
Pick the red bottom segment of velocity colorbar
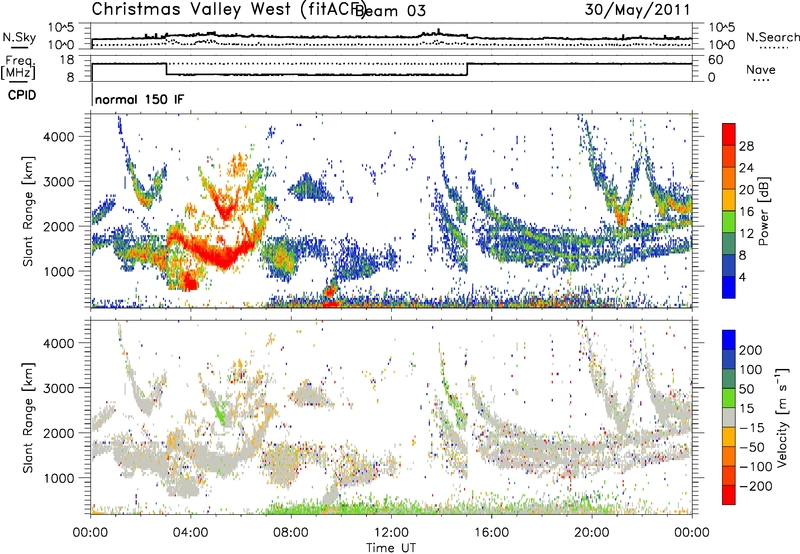pyautogui.click(x=729, y=495)
